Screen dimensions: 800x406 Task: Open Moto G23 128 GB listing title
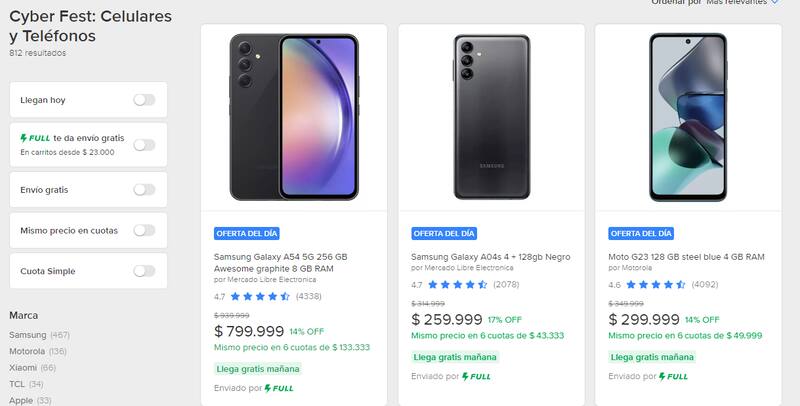686,257
